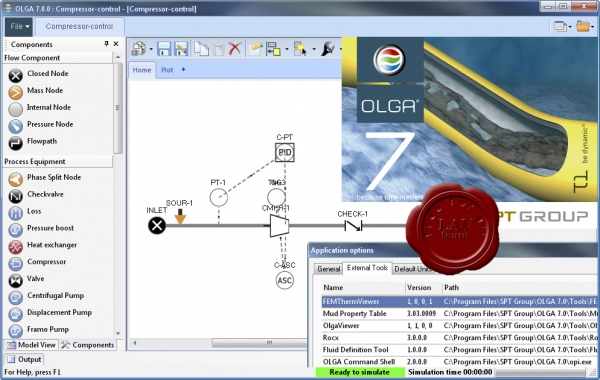The height and width of the screenshot is (380, 600).
Task: Click the Mud Property Table row
Action: click(459, 313)
